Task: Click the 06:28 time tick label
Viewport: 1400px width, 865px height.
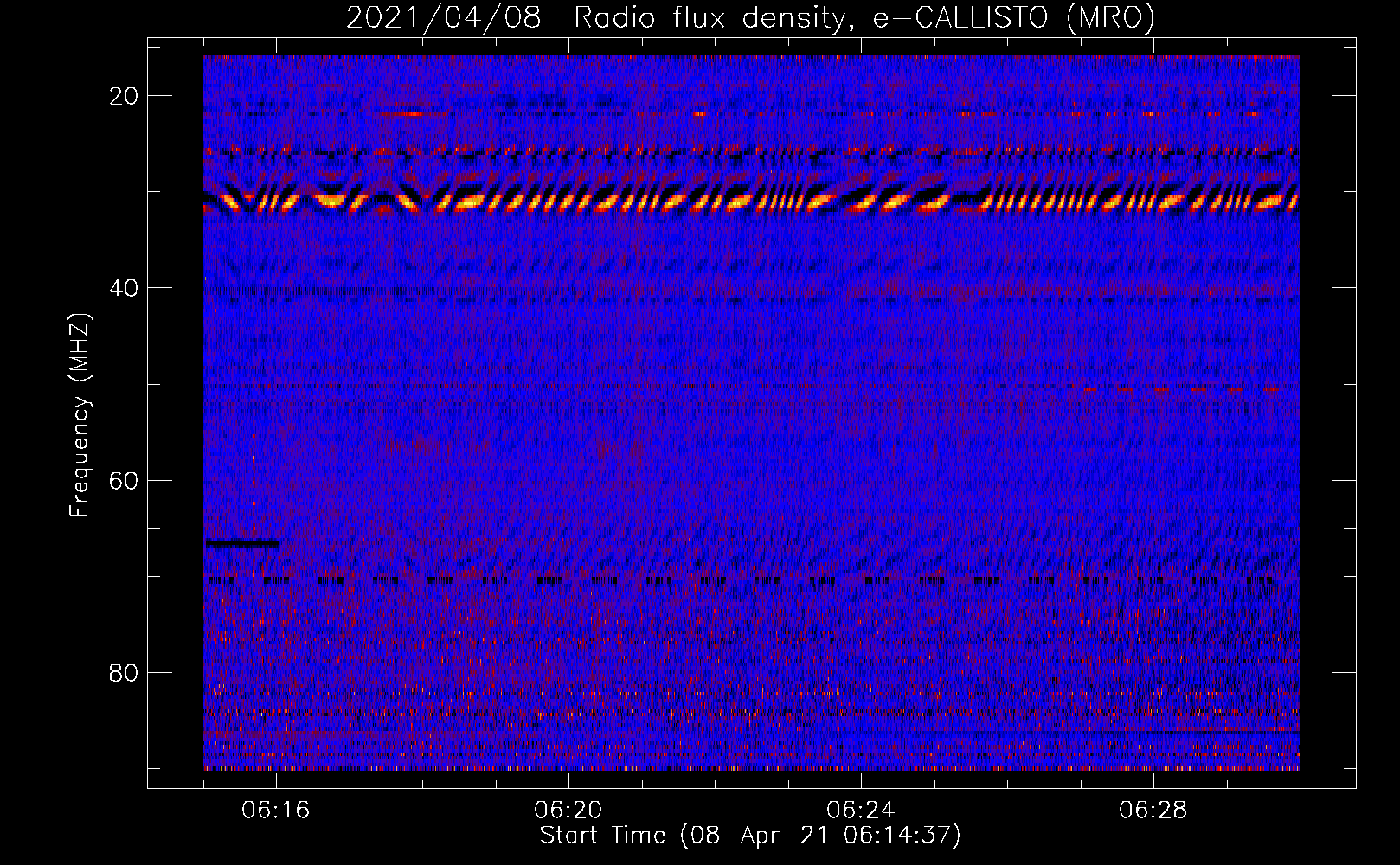Action: pyautogui.click(x=1153, y=811)
